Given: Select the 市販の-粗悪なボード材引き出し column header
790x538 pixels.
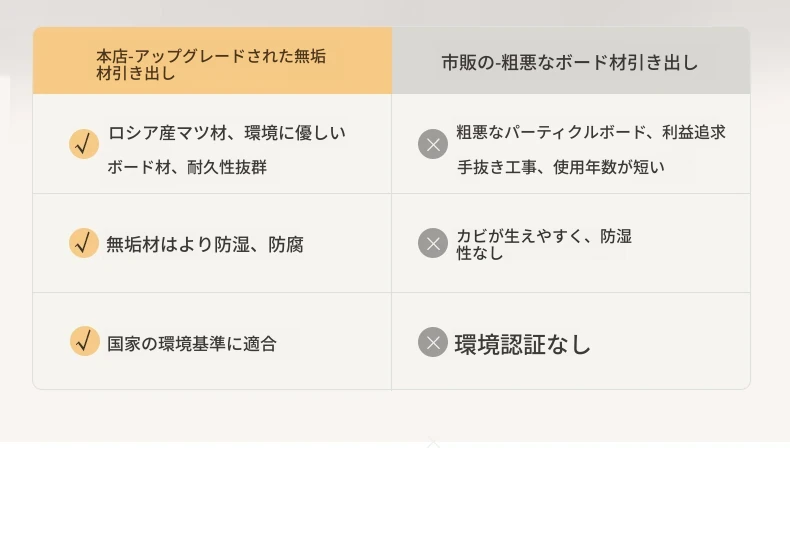Looking at the screenshot, I should [570, 63].
